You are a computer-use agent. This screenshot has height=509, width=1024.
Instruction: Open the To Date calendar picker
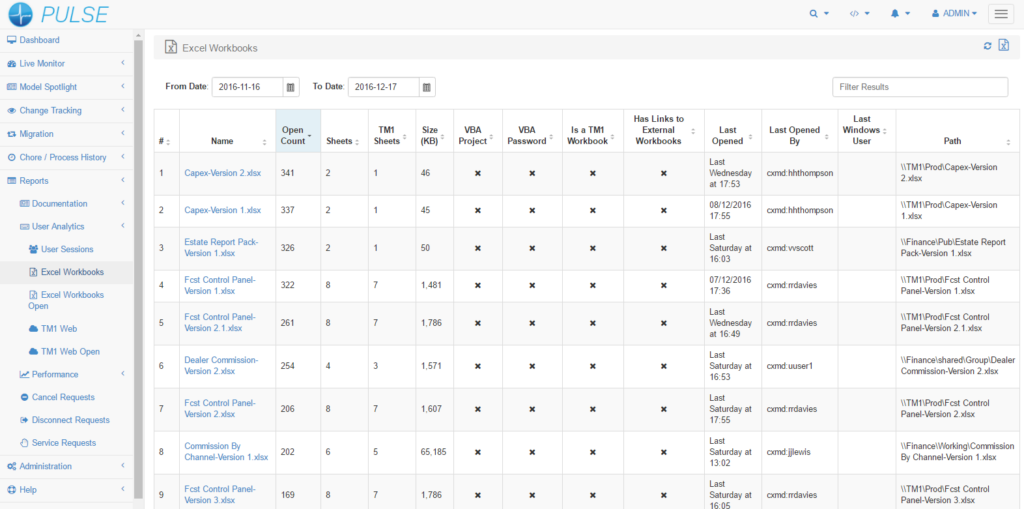[x=427, y=87]
